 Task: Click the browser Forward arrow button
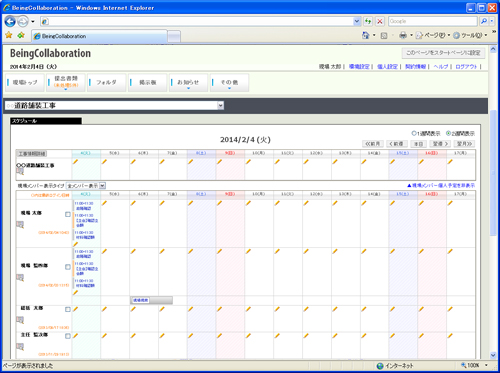click(22, 22)
